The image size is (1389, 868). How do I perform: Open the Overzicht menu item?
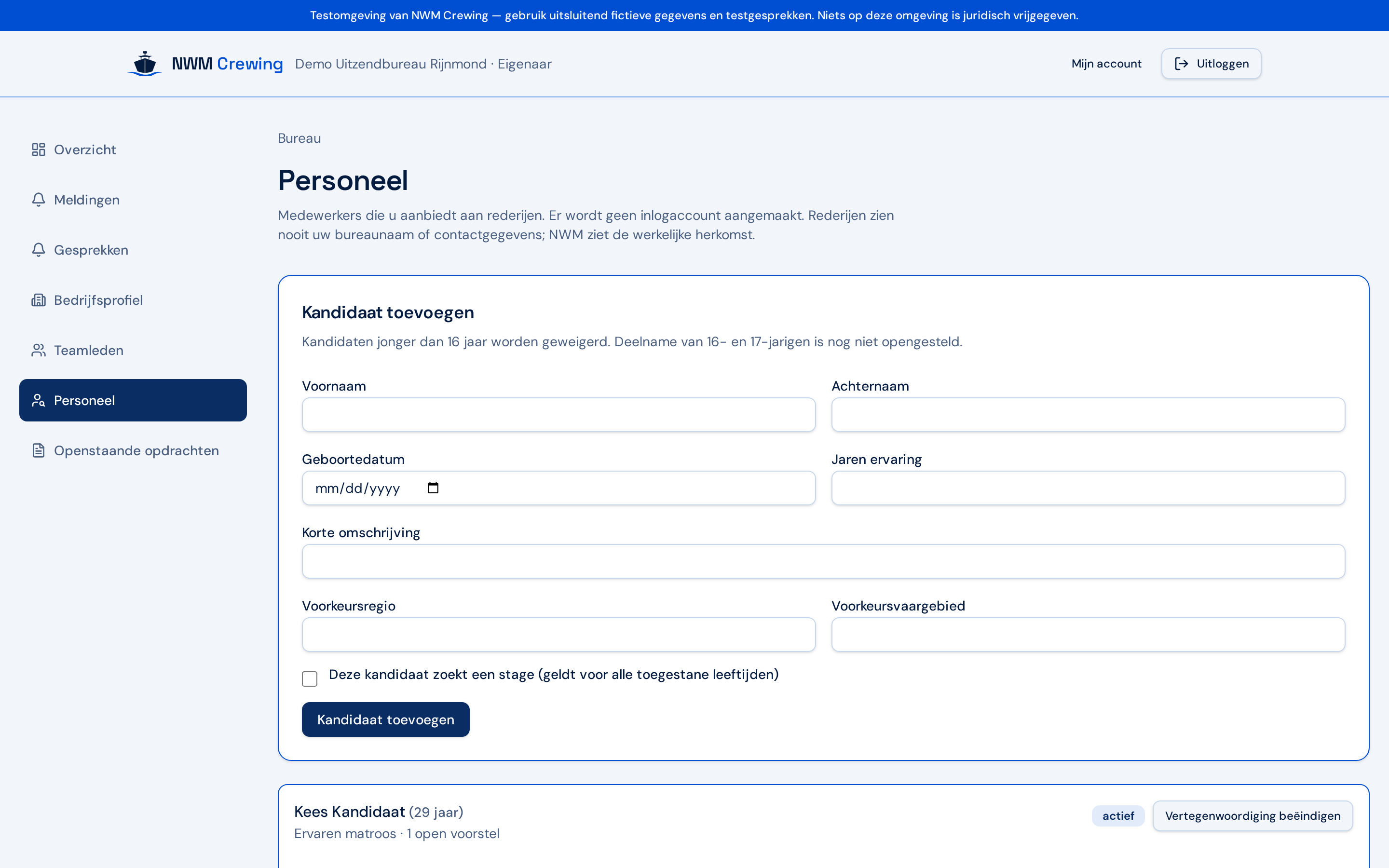pyautogui.click(x=133, y=150)
